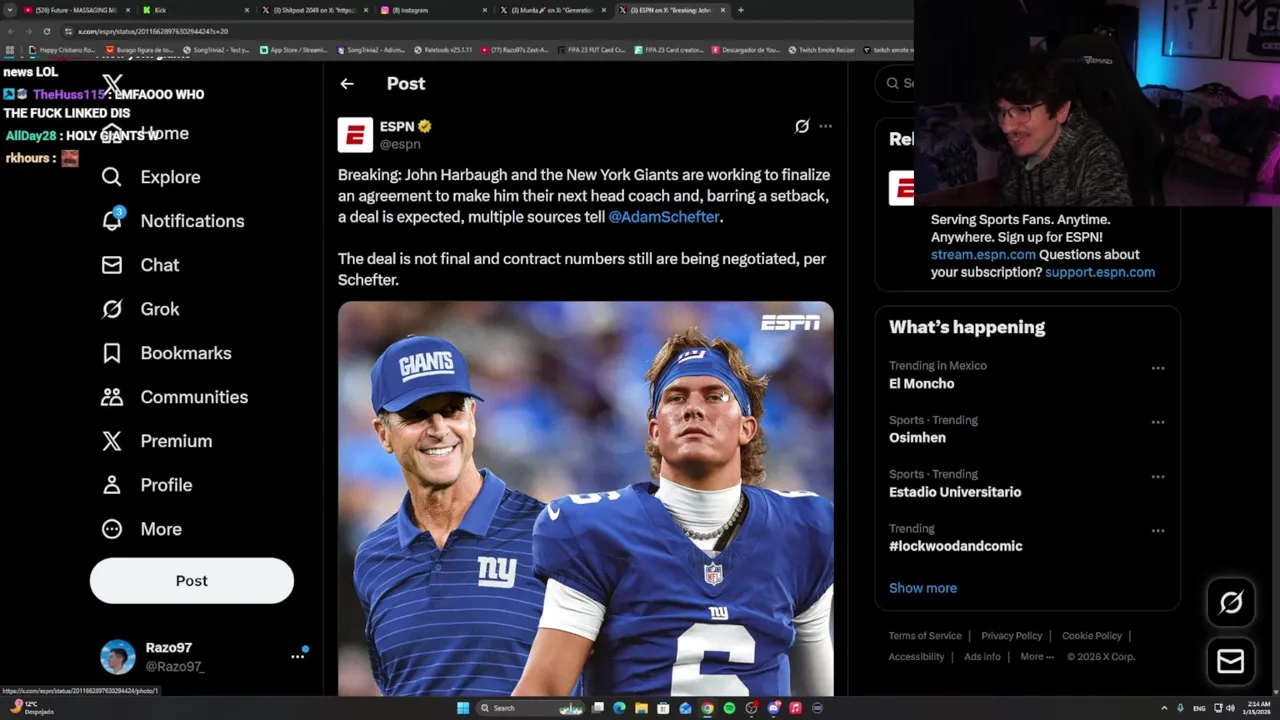The width and height of the screenshot is (1280, 720).
Task: Open Bookmarks in the sidebar
Action: (166, 353)
